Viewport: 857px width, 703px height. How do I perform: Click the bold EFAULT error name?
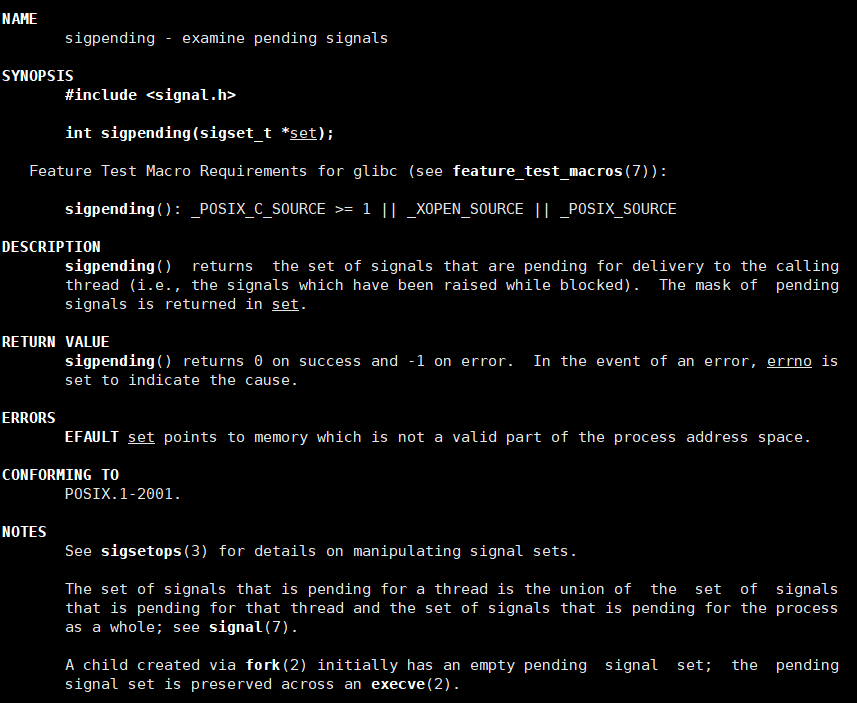pyautogui.click(x=92, y=437)
